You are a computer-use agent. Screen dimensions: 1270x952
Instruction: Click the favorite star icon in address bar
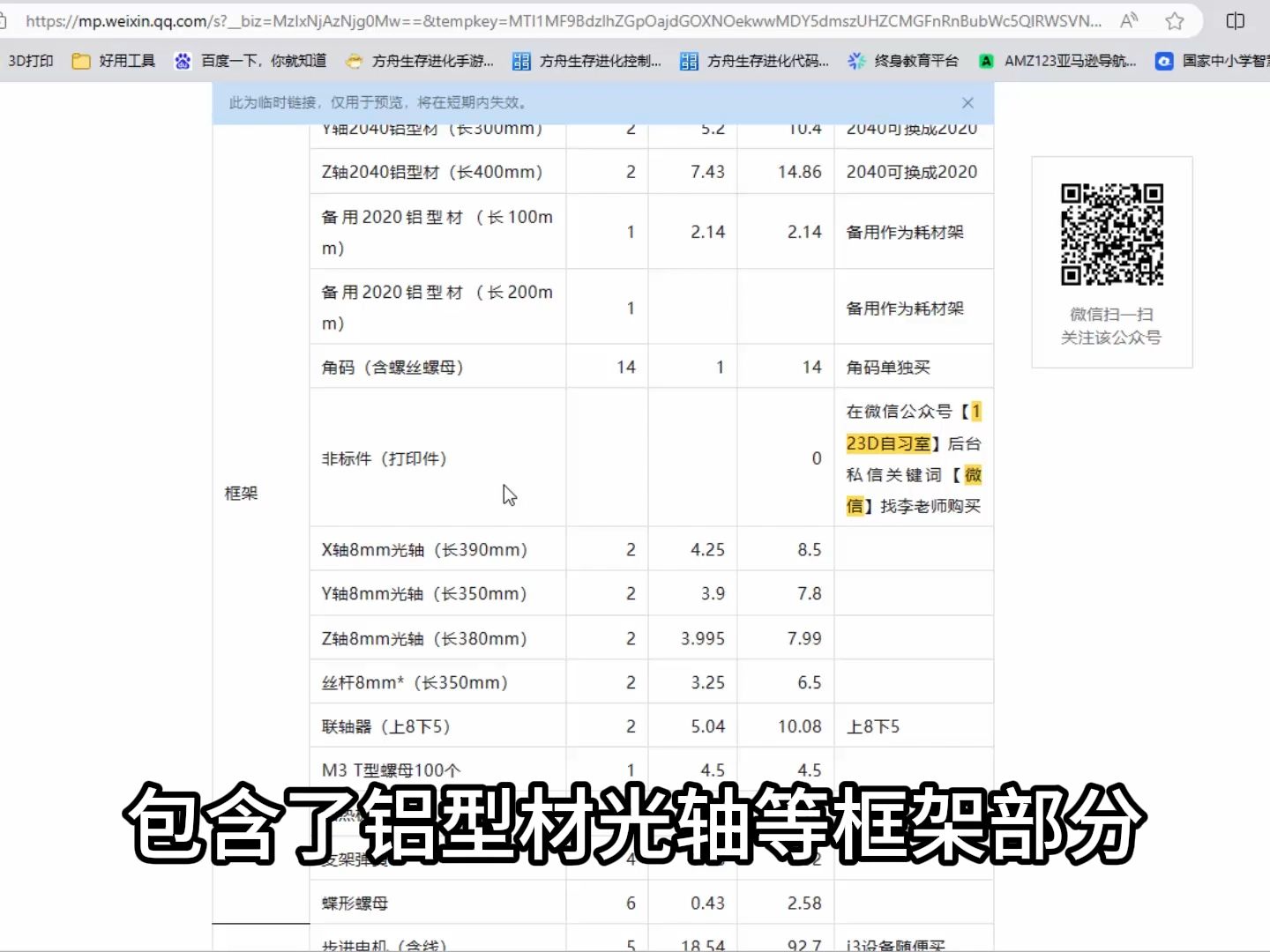click(x=1175, y=21)
